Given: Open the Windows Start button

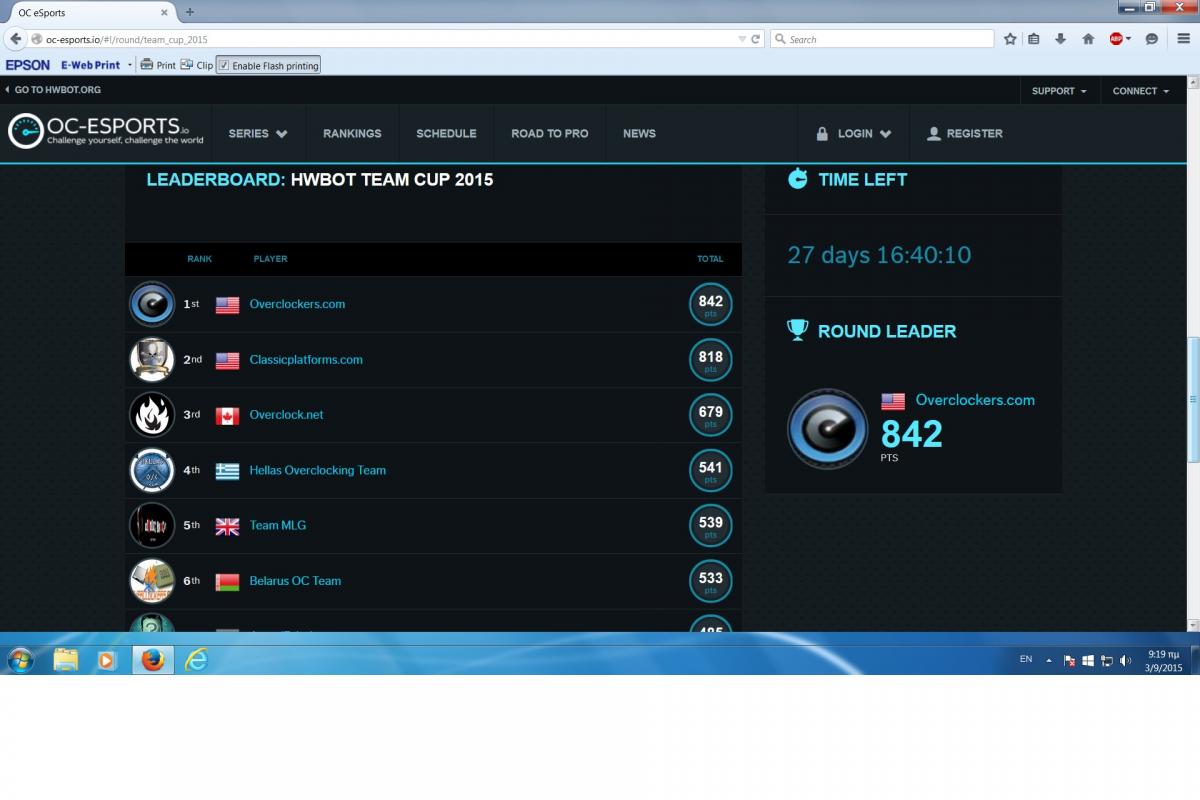Looking at the screenshot, I should [20, 660].
